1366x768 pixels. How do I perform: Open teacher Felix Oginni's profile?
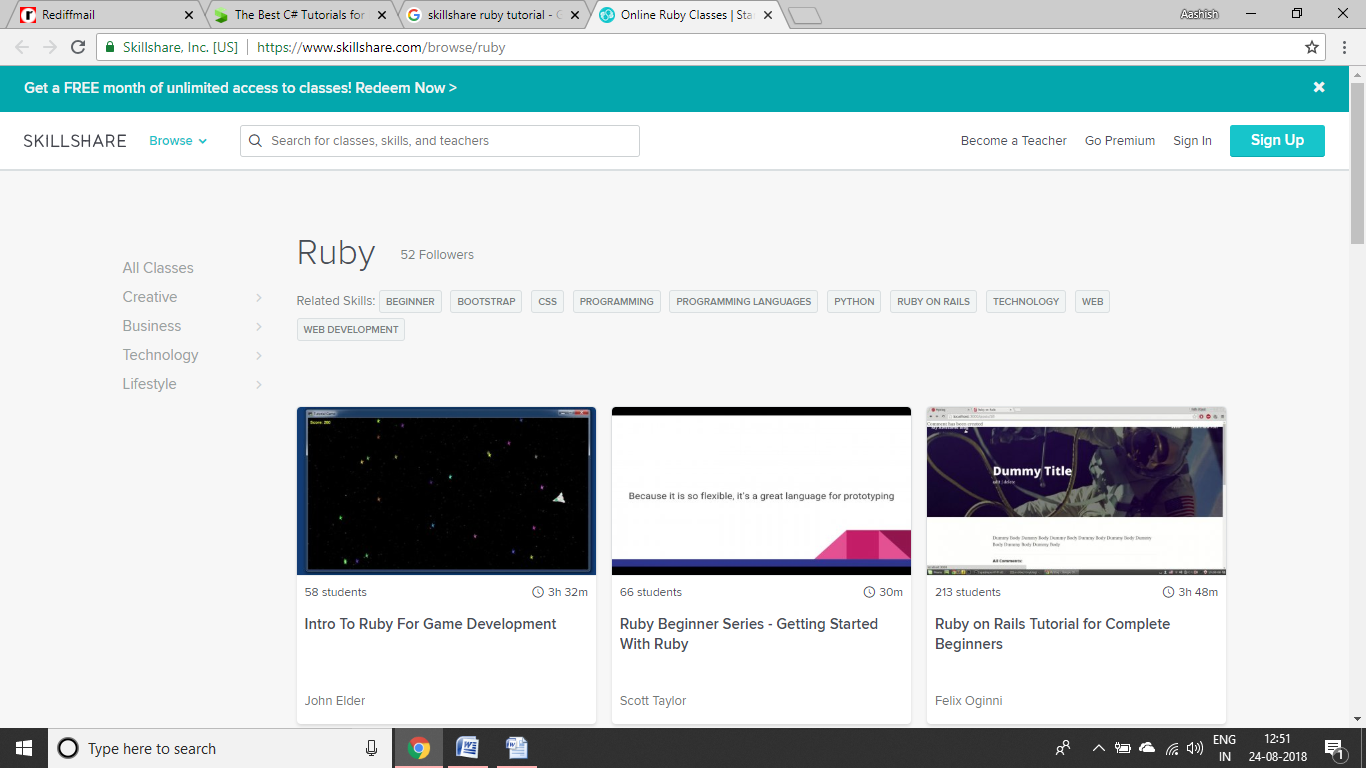pyautogui.click(x=969, y=701)
